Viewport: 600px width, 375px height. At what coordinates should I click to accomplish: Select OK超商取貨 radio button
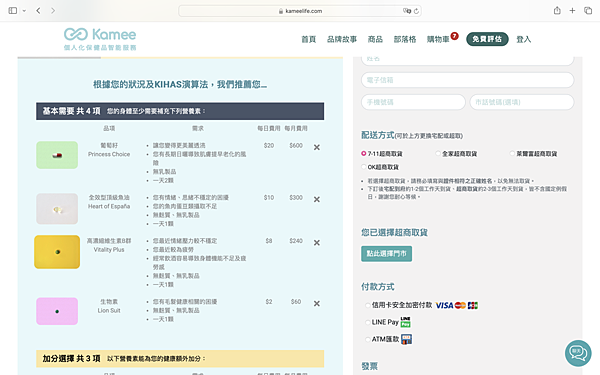(364, 167)
